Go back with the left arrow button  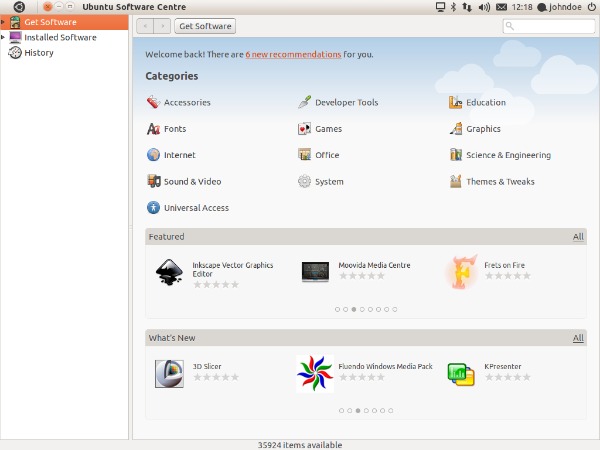tap(145, 26)
